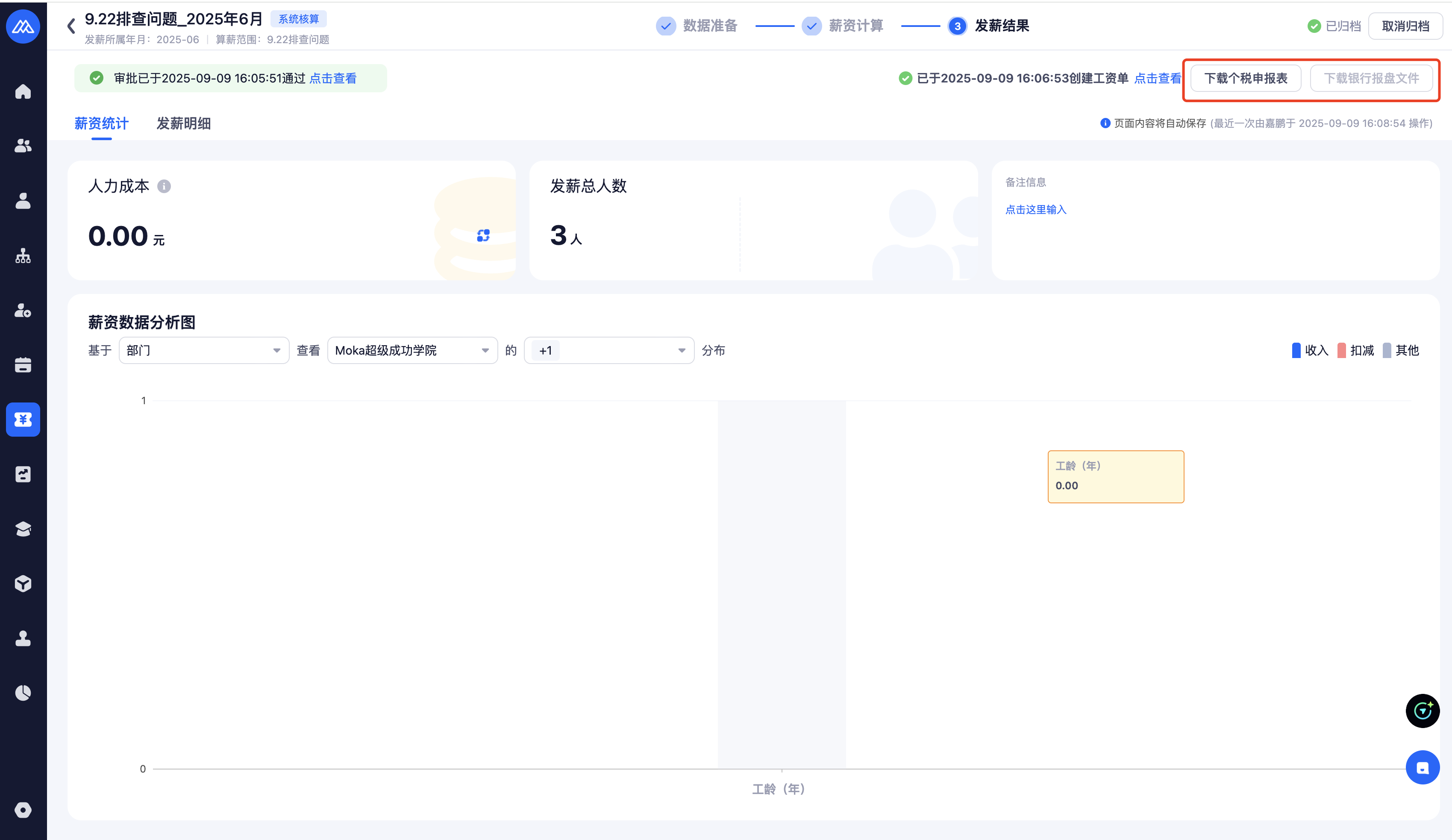Click the back arrow beside payroll title
1452x840 pixels.
pyautogui.click(x=71, y=26)
